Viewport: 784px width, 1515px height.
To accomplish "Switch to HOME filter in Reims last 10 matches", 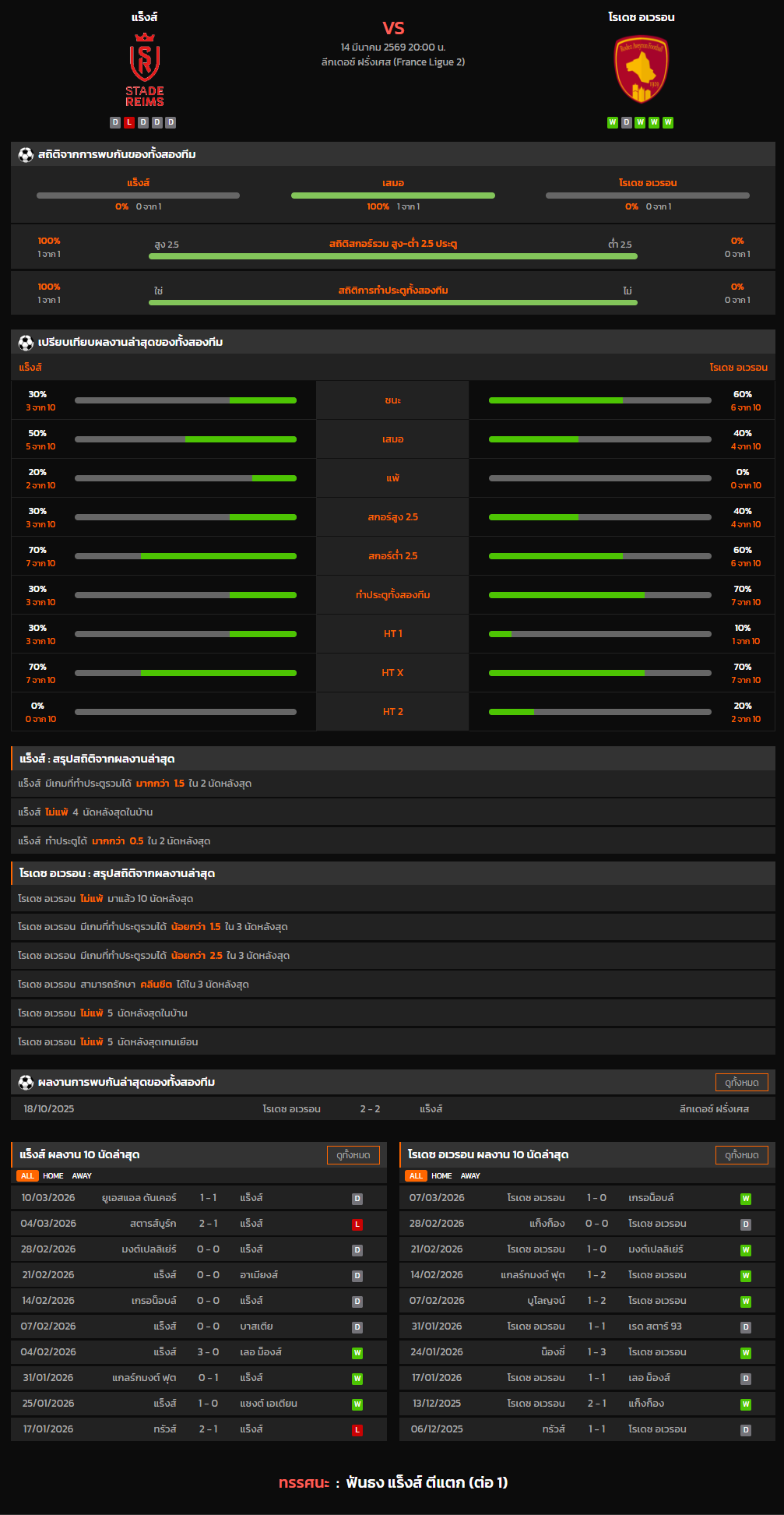I will point(53,1176).
